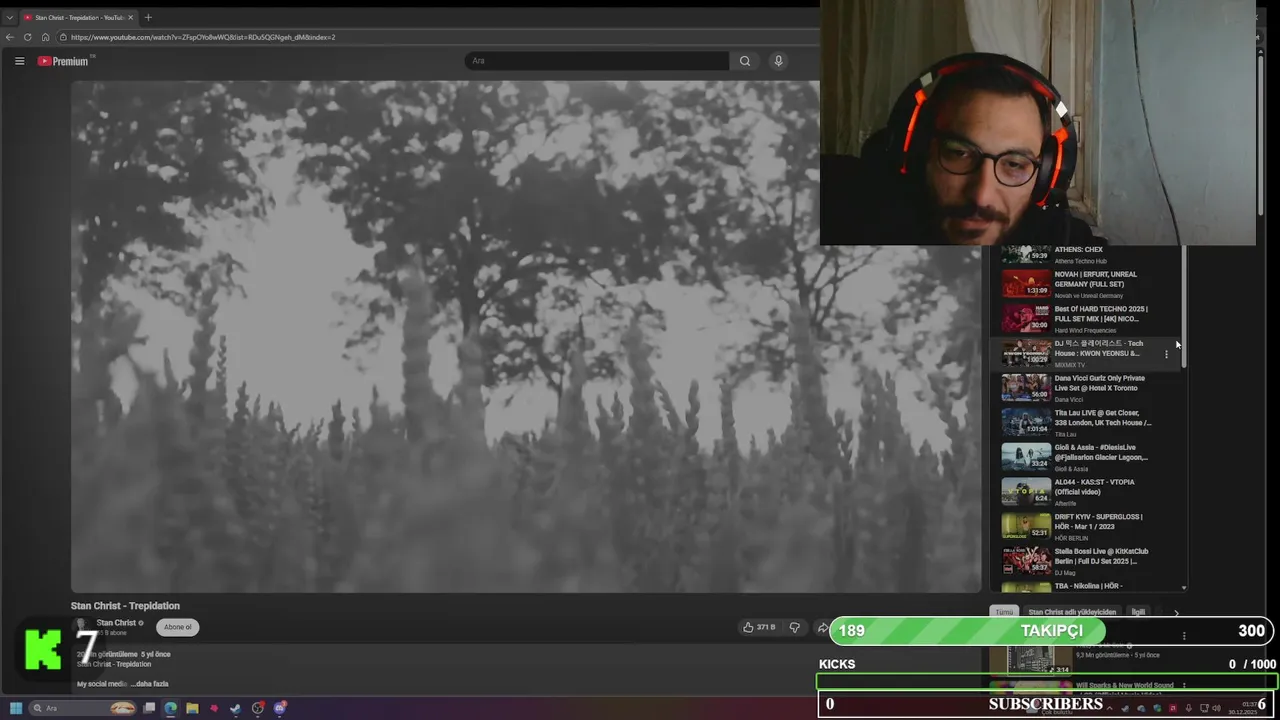The height and width of the screenshot is (720, 1280).
Task: Play AL044 - KAS:ST - VTOPIA video
Action: tap(1094, 487)
